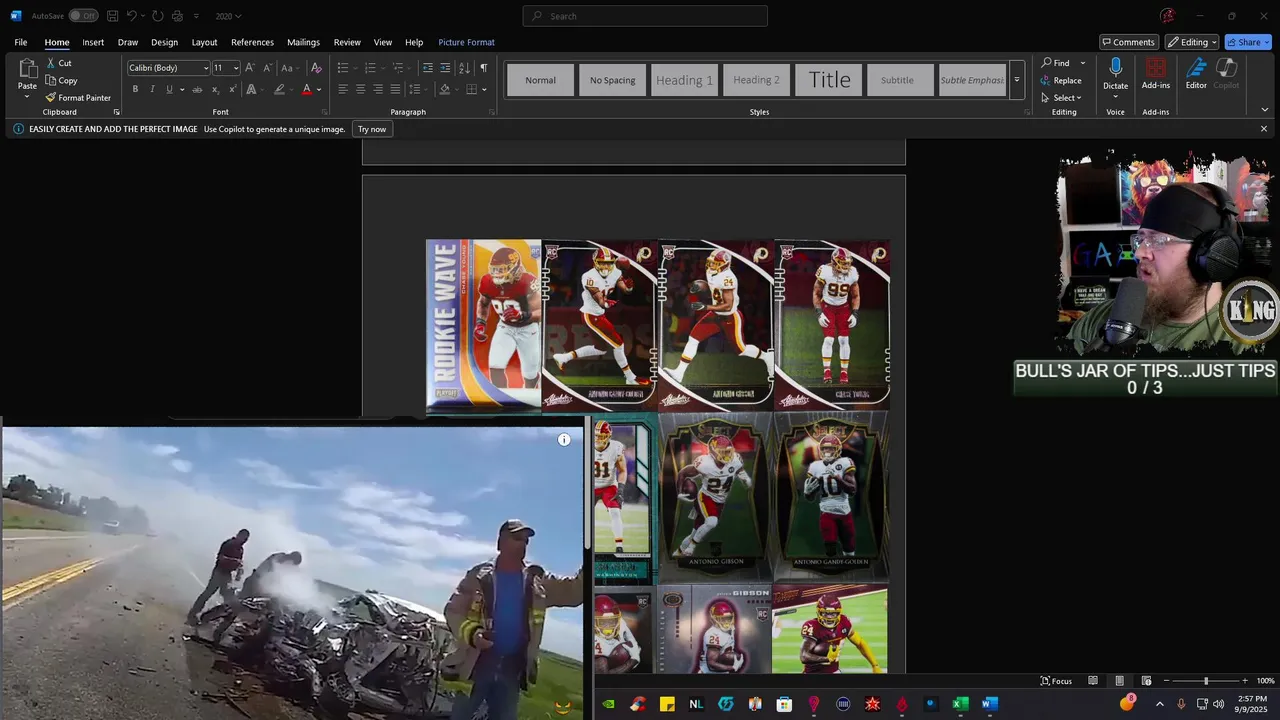Click the Save icon in title bar

coord(113,16)
